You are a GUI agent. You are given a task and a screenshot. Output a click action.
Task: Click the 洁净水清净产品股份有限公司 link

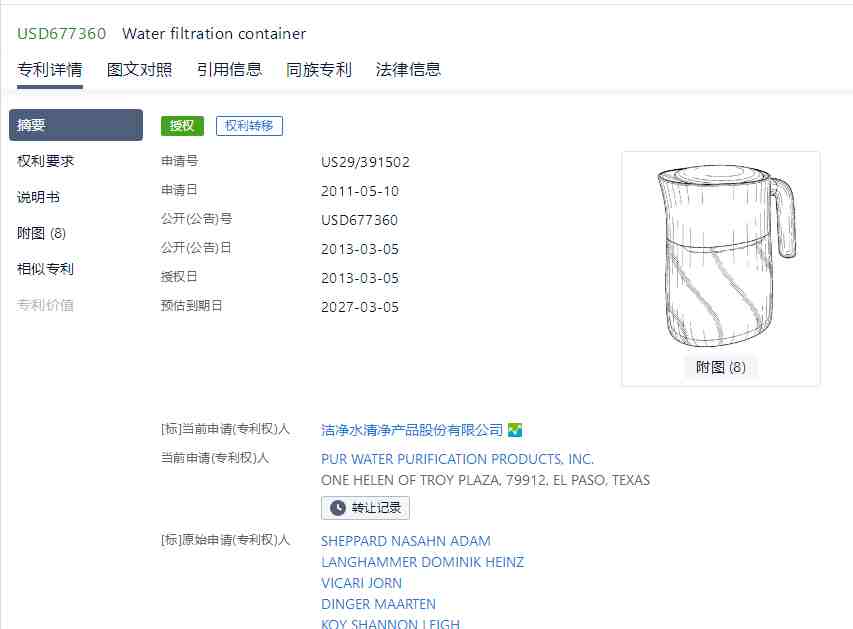tap(412, 430)
